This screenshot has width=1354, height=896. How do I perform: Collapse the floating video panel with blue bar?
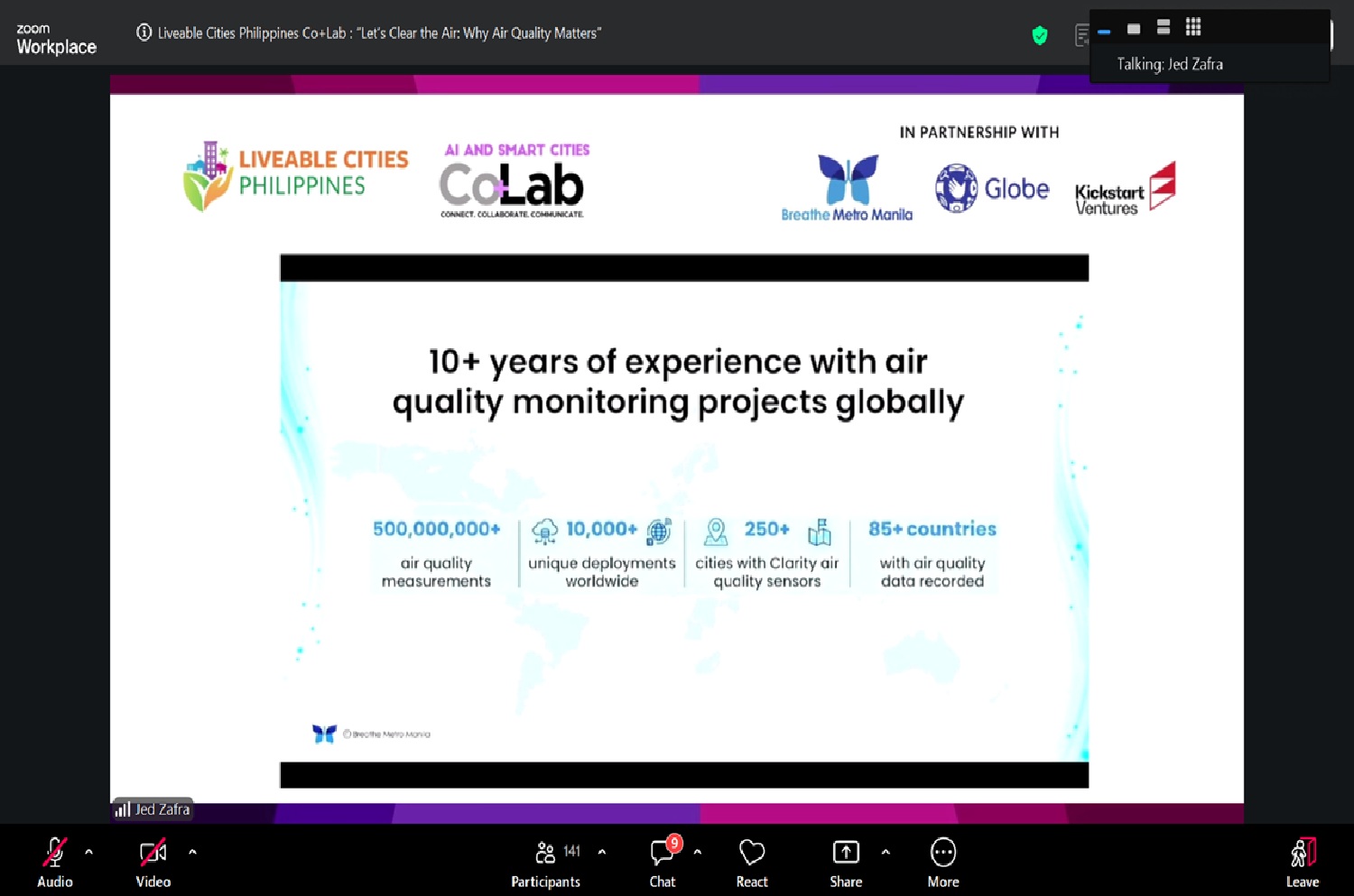click(1104, 32)
